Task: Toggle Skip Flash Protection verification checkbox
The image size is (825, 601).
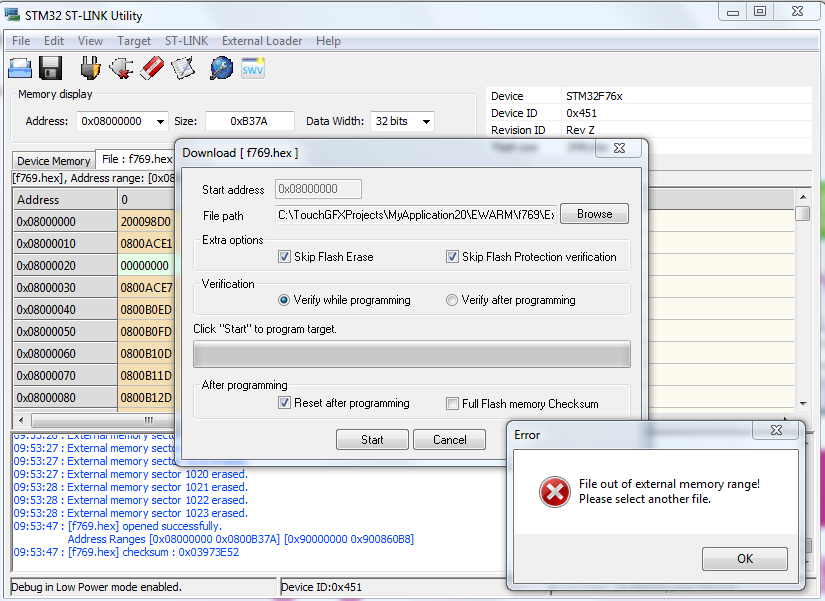Action: click(452, 257)
